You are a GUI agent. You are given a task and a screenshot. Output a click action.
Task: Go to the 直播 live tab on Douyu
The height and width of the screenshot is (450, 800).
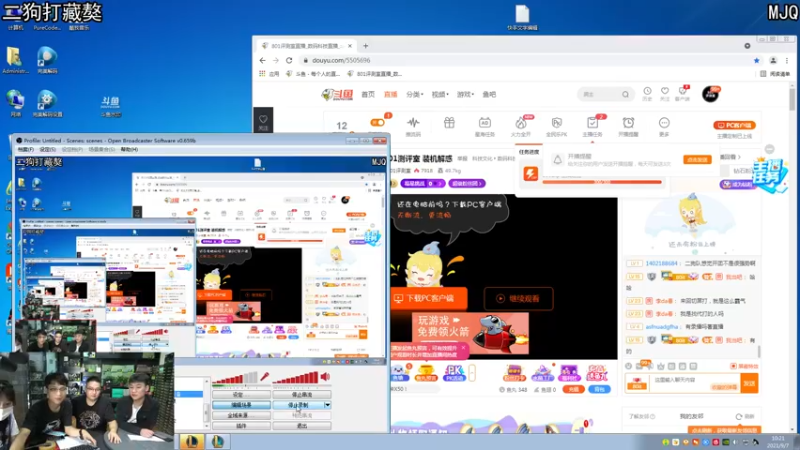click(x=391, y=94)
